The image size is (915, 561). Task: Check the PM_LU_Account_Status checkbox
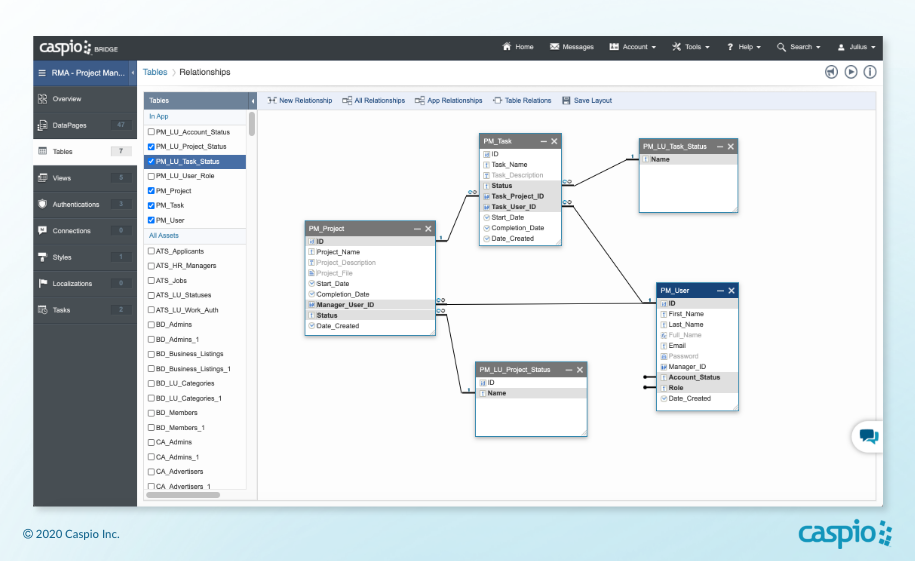pos(151,132)
